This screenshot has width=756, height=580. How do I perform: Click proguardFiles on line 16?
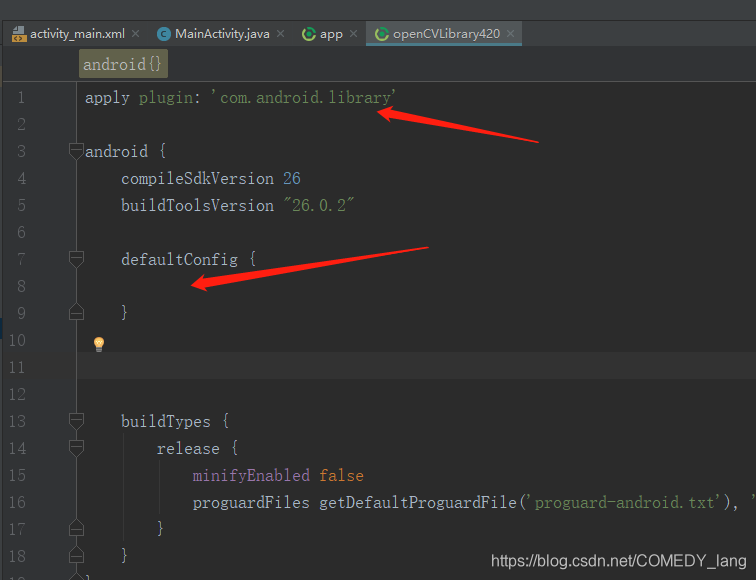[x=251, y=503]
